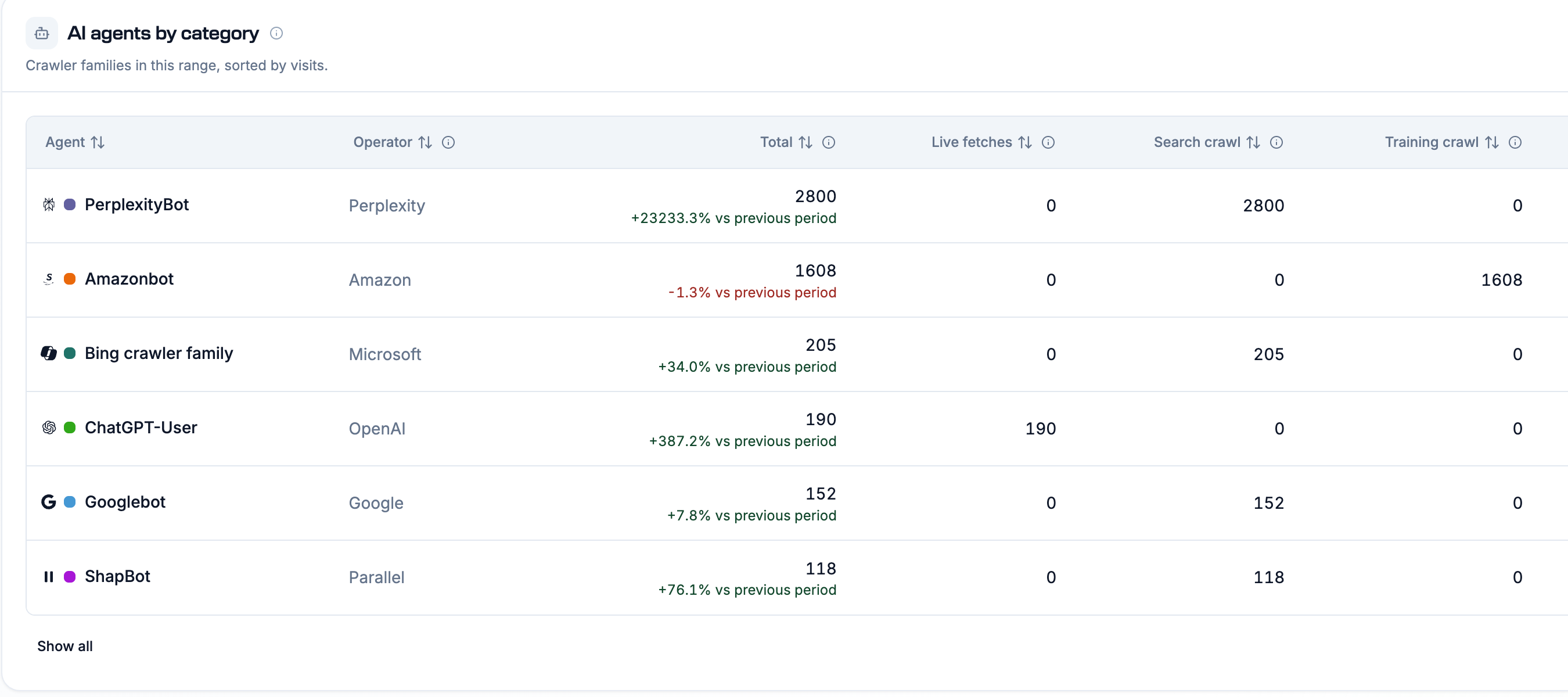This screenshot has height=697, width=1568.
Task: Sort table by Operator column arrows
Action: [425, 142]
